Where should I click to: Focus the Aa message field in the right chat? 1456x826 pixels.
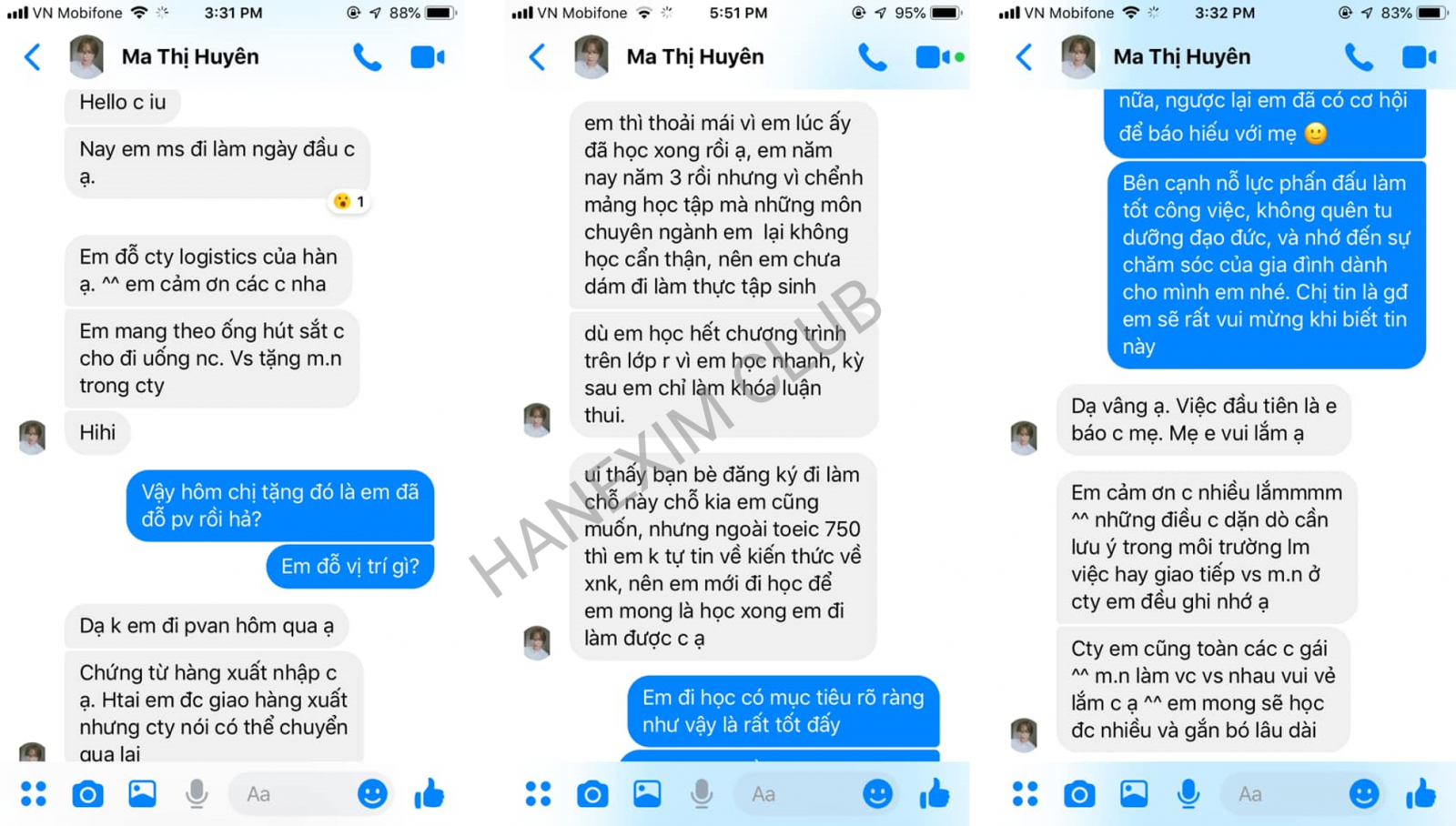pyautogui.click(x=1283, y=794)
